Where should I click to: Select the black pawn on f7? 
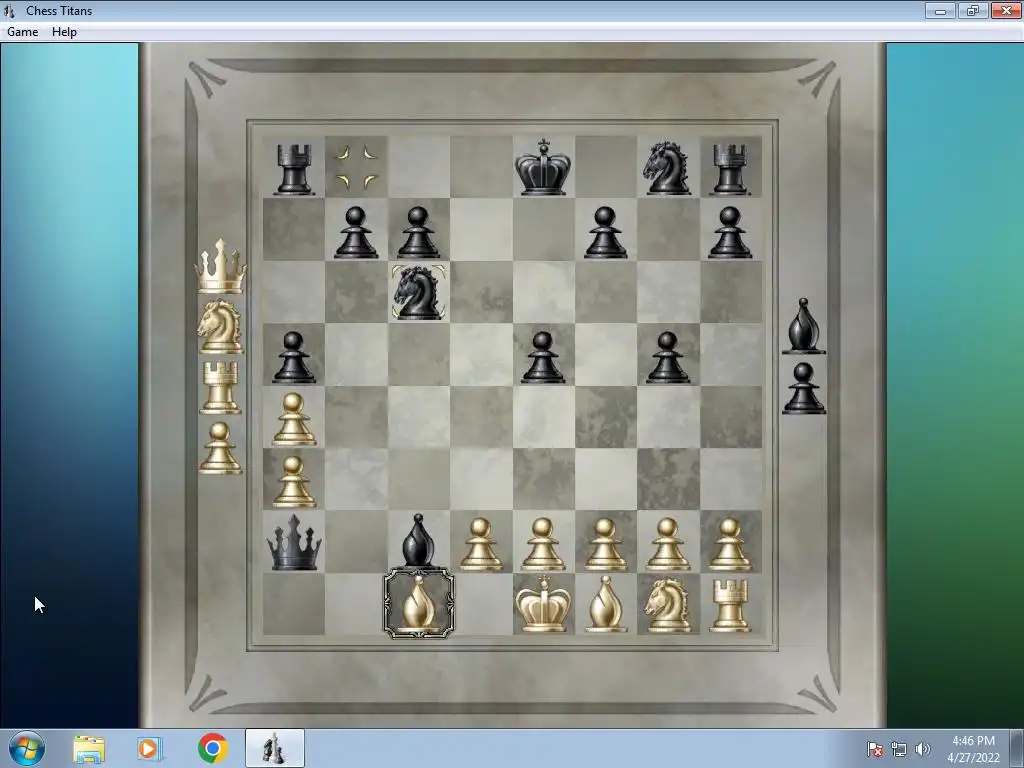pyautogui.click(x=605, y=232)
